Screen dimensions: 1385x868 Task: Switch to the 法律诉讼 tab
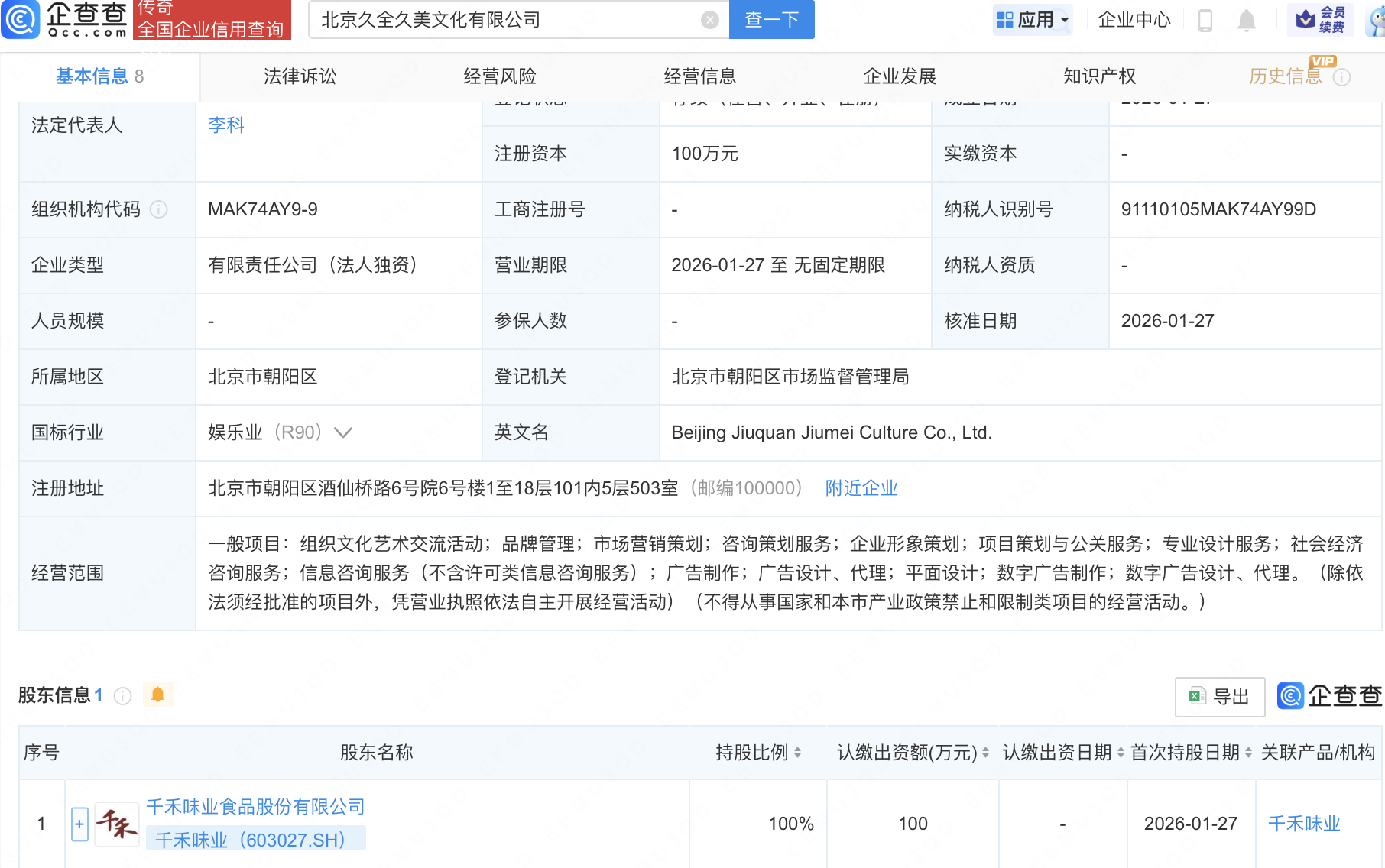pyautogui.click(x=299, y=76)
